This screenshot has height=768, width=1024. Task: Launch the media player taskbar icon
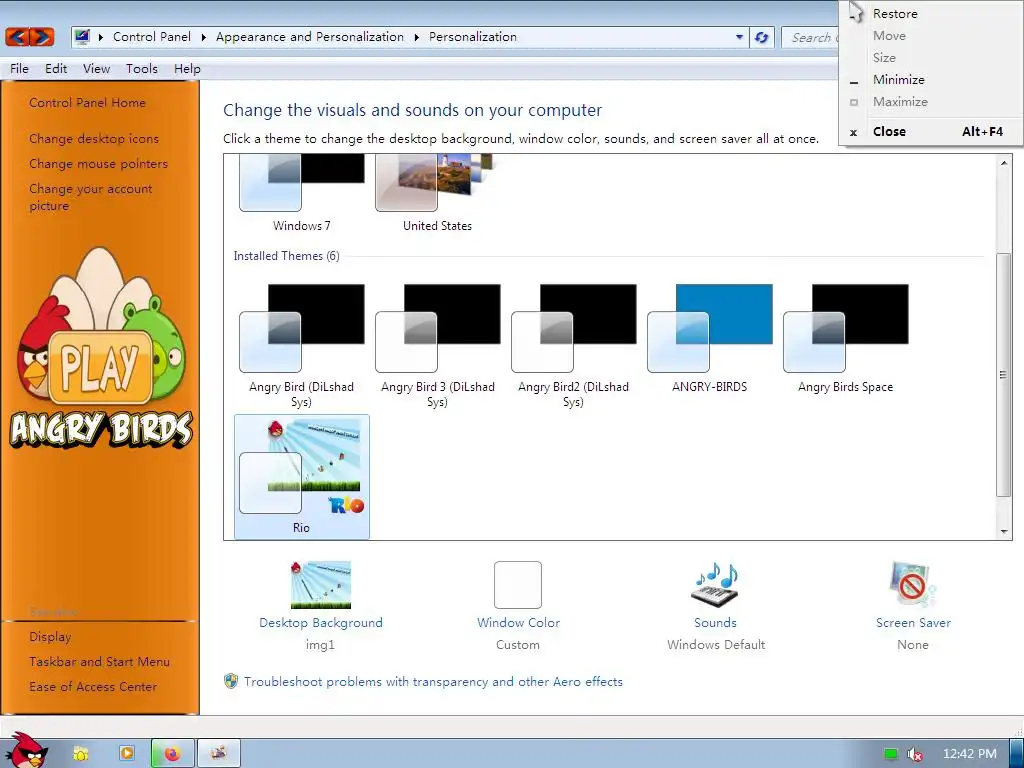tap(127, 753)
